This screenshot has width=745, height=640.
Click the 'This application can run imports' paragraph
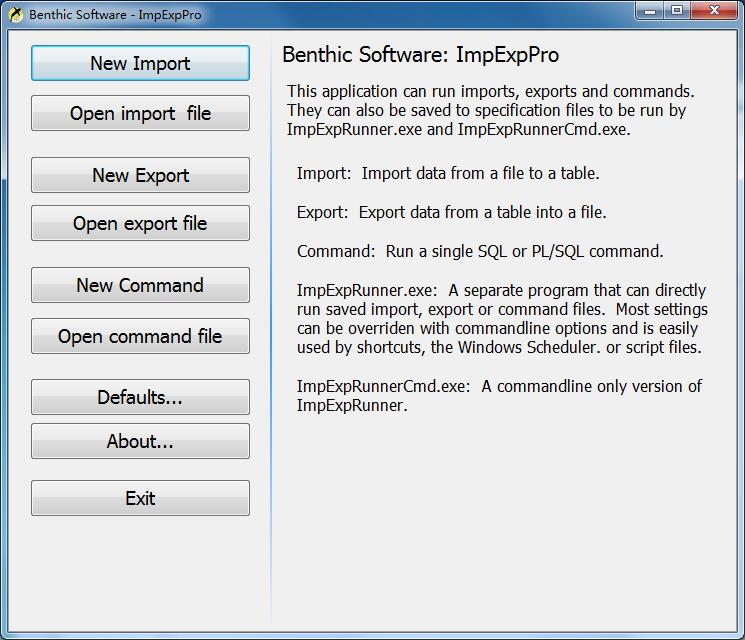click(x=490, y=110)
